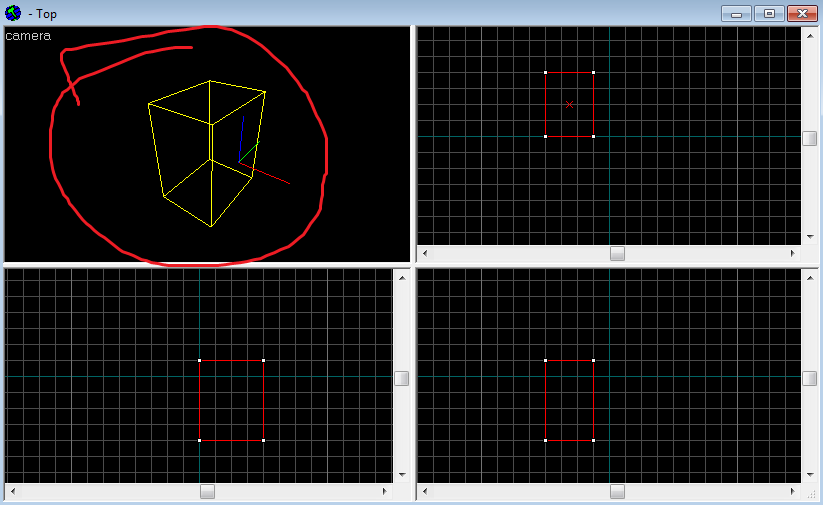Screen dimensions: 823x505
Task: Click the top-left resize handle of top-right viewport brush
Action: point(545,72)
